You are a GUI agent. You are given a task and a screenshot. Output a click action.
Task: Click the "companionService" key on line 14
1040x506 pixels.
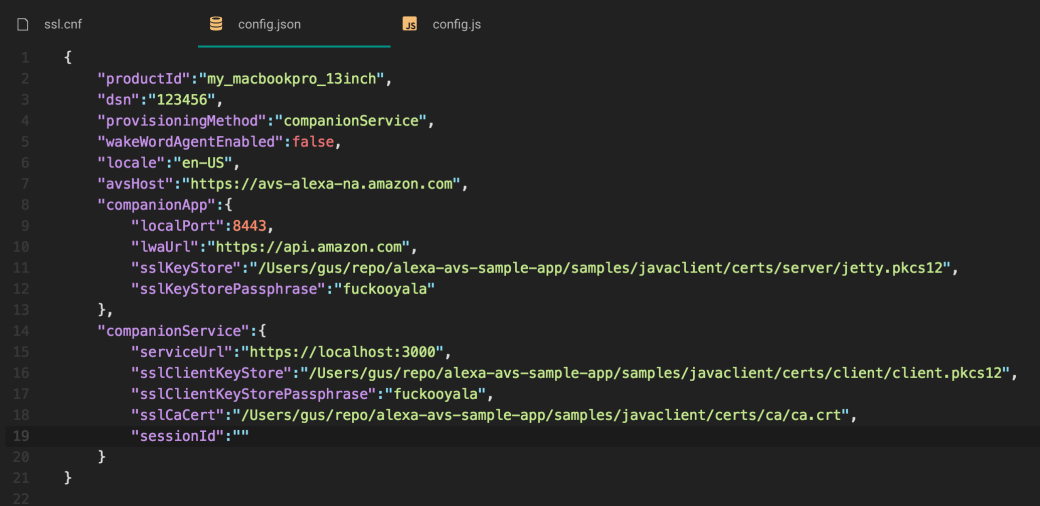[x=173, y=330]
